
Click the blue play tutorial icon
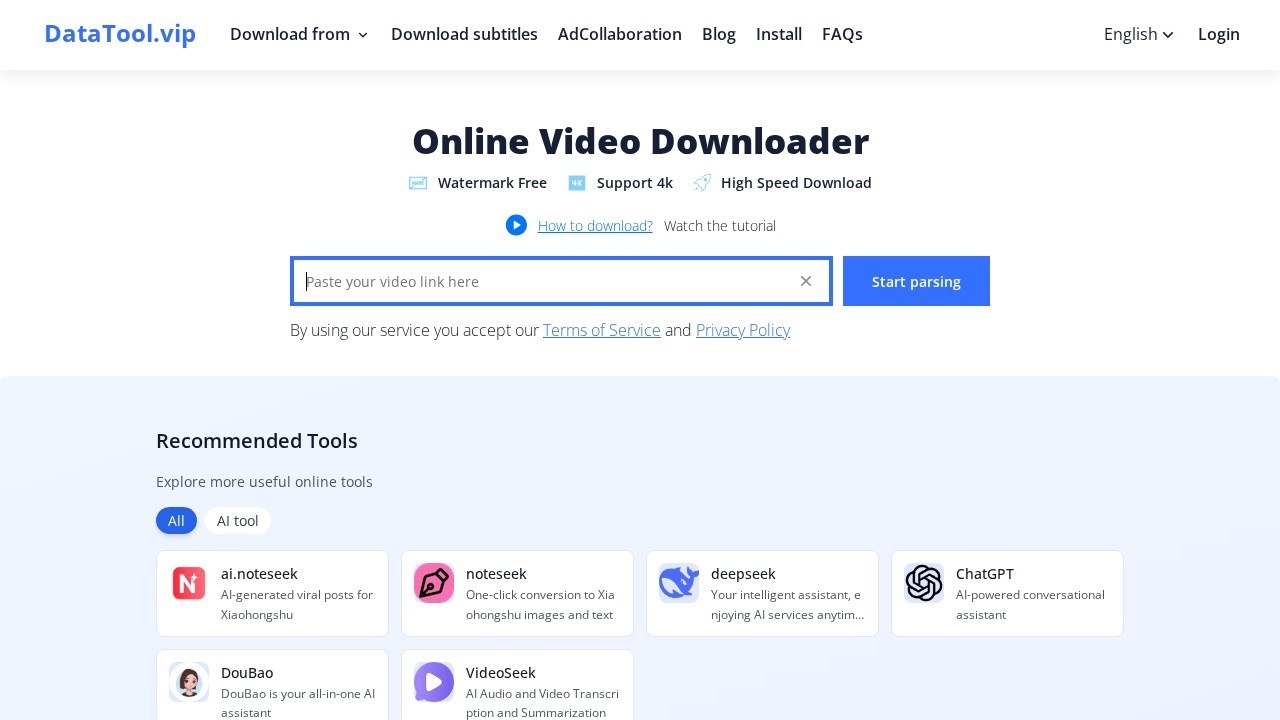(516, 225)
